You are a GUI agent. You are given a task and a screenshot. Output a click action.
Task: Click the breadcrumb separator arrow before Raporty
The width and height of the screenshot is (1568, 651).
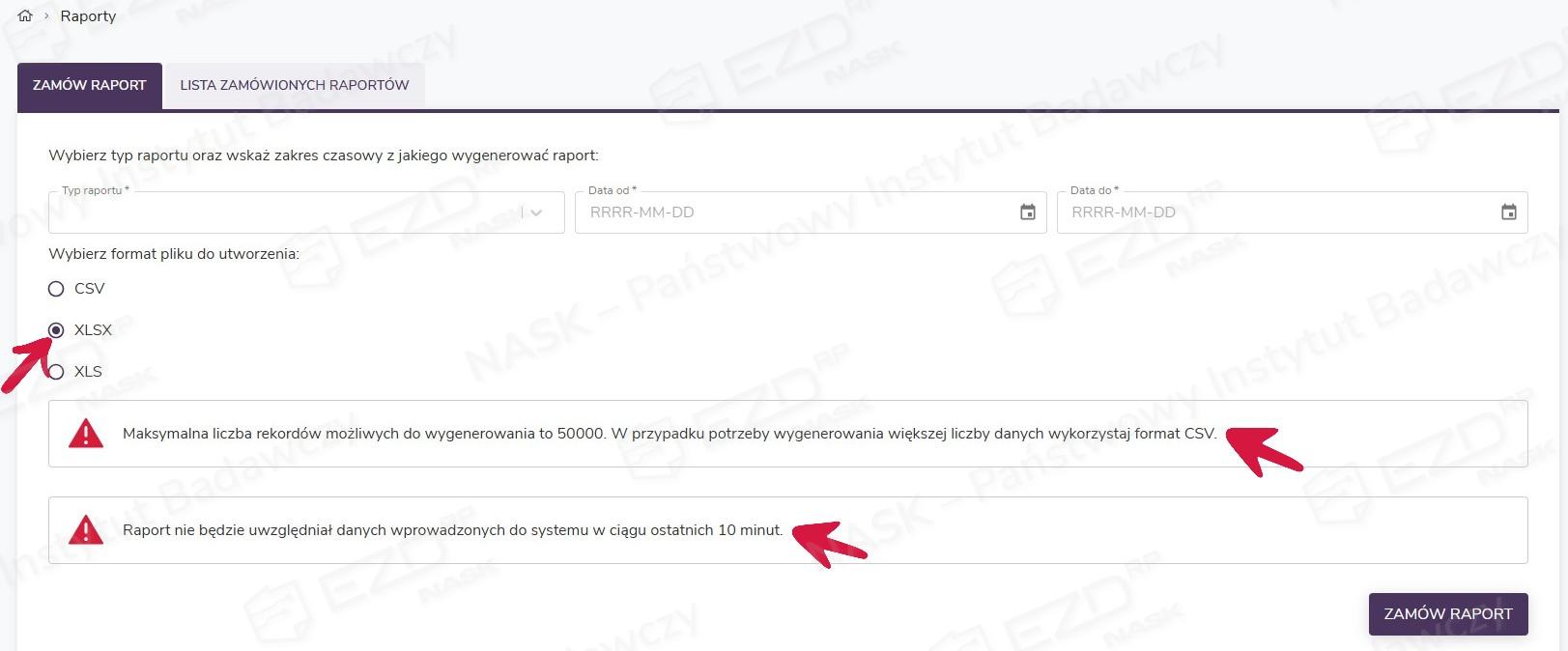[46, 16]
